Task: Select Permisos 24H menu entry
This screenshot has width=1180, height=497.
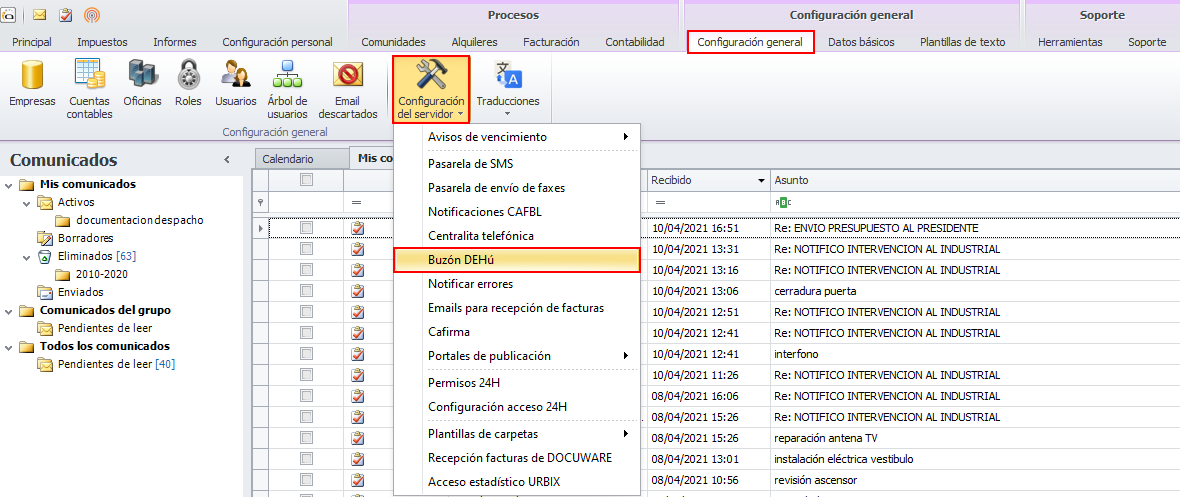Action: [x=516, y=383]
